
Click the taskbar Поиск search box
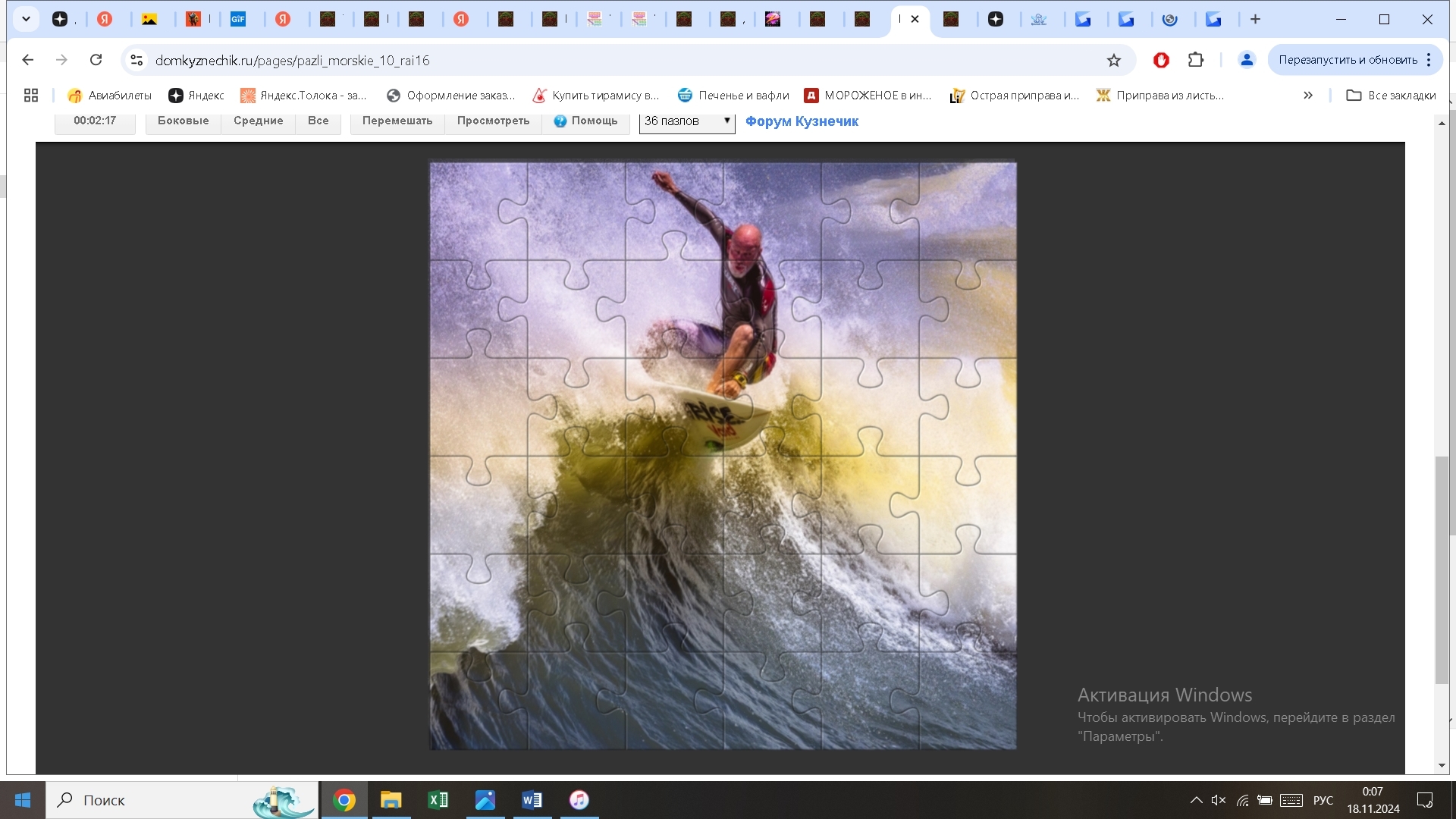tap(182, 800)
